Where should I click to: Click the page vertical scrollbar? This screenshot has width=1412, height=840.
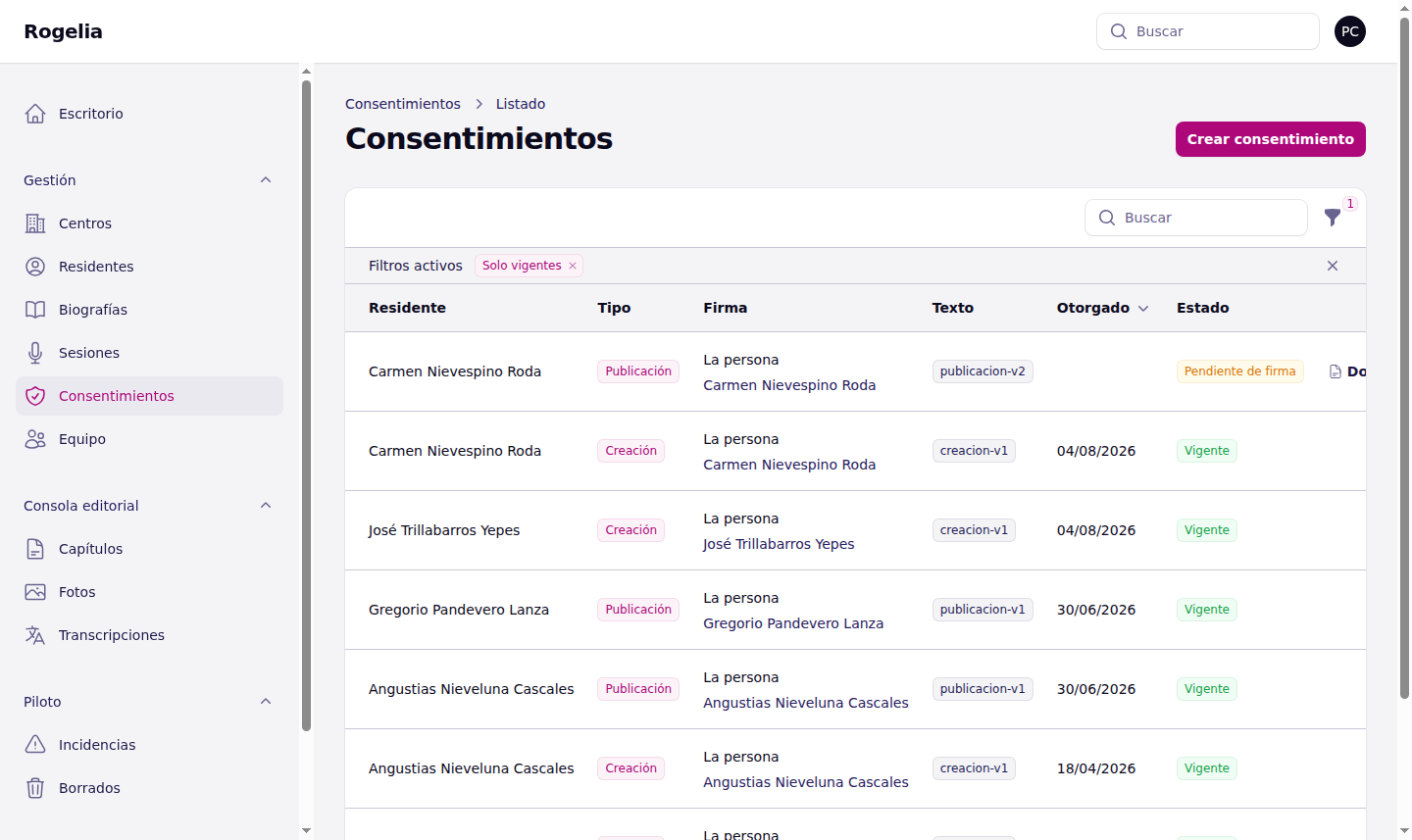coord(1404,357)
